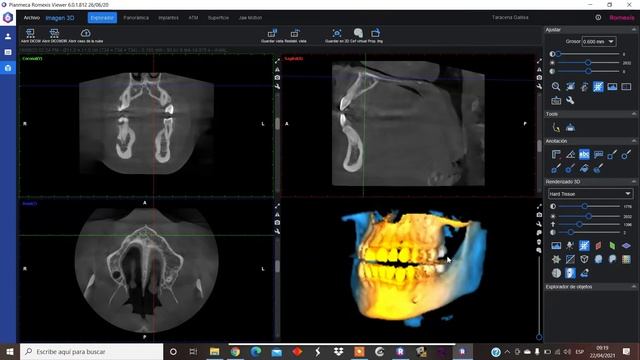This screenshot has width=640, height=360.
Task: Open the Grosor thickness dropdown
Action: [599, 42]
